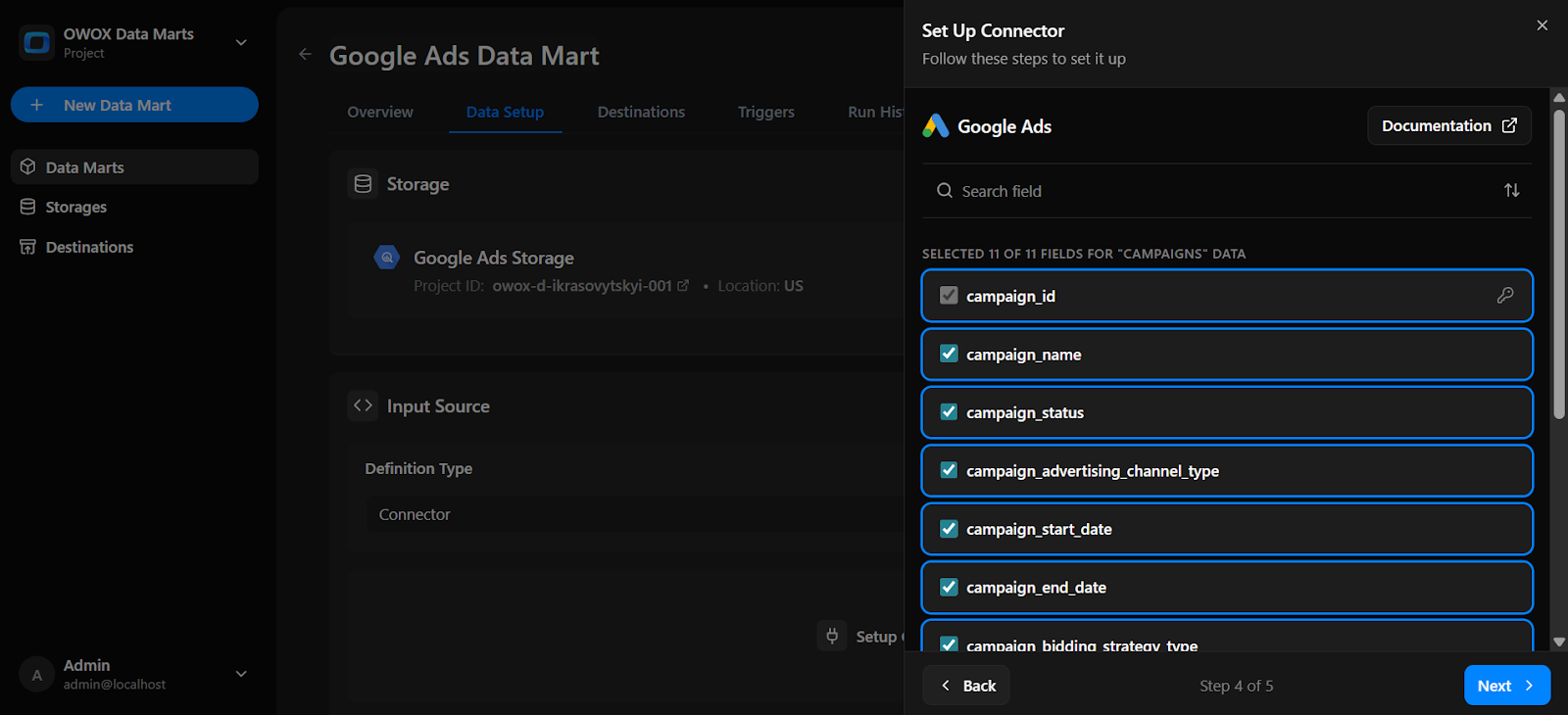Click the Documentation external link icon
The width and height of the screenshot is (1568, 715).
(x=1510, y=125)
